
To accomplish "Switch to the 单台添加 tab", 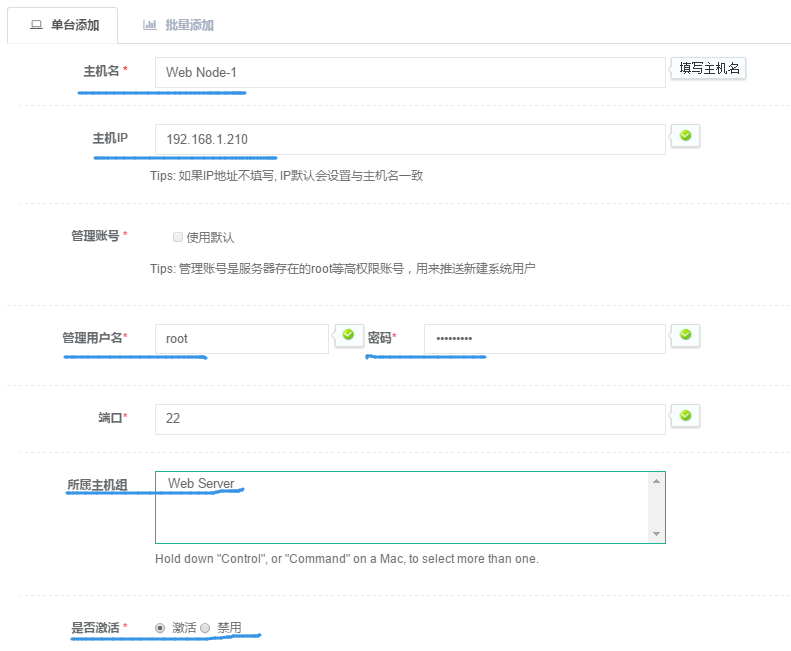I will [63, 25].
